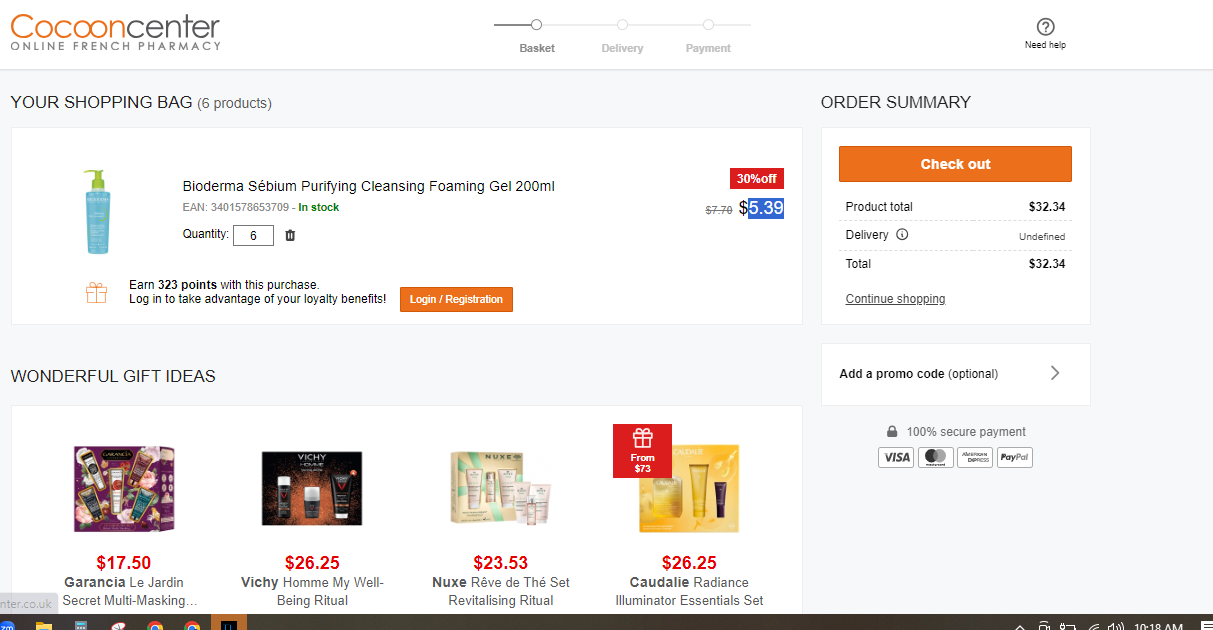Click the red gift 'From $73' badge

642,451
